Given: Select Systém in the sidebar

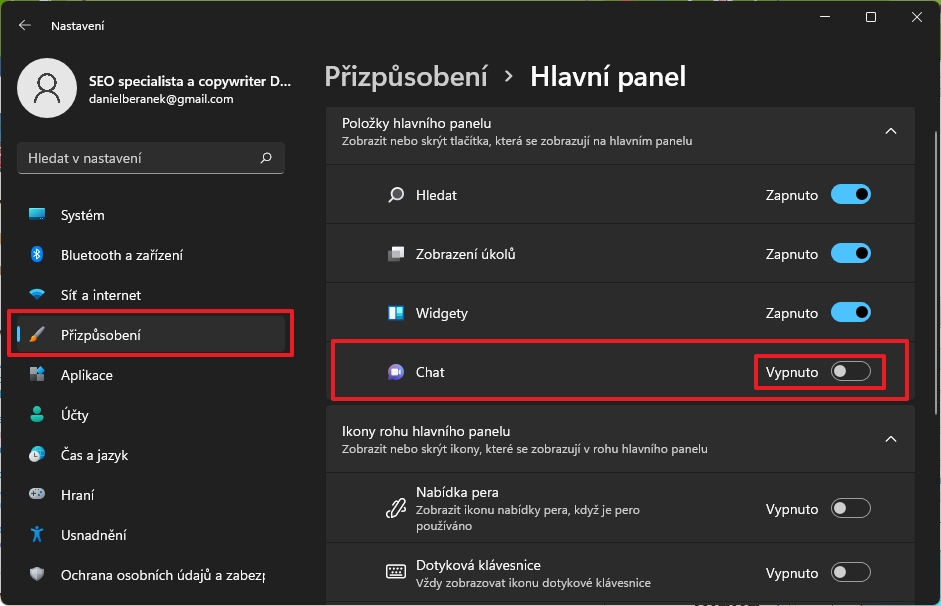Looking at the screenshot, I should click(x=82, y=215).
